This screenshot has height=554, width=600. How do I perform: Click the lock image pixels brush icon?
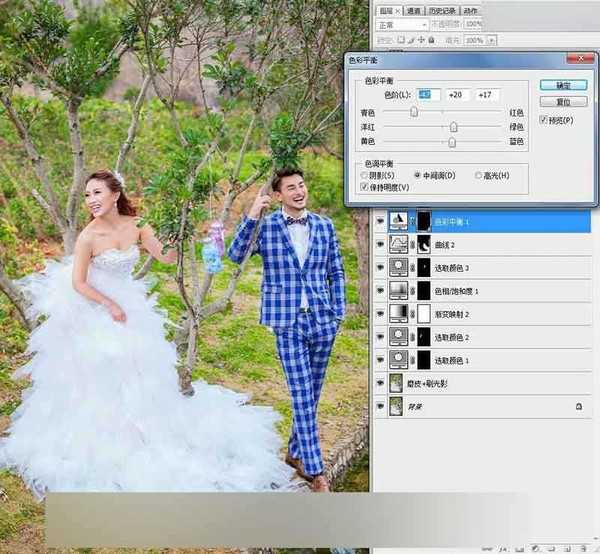point(411,40)
